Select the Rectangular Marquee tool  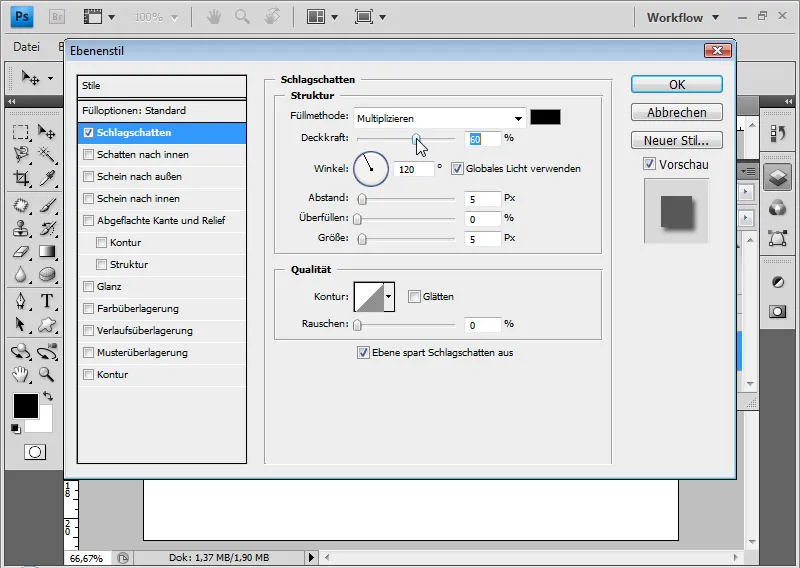[x=20, y=132]
